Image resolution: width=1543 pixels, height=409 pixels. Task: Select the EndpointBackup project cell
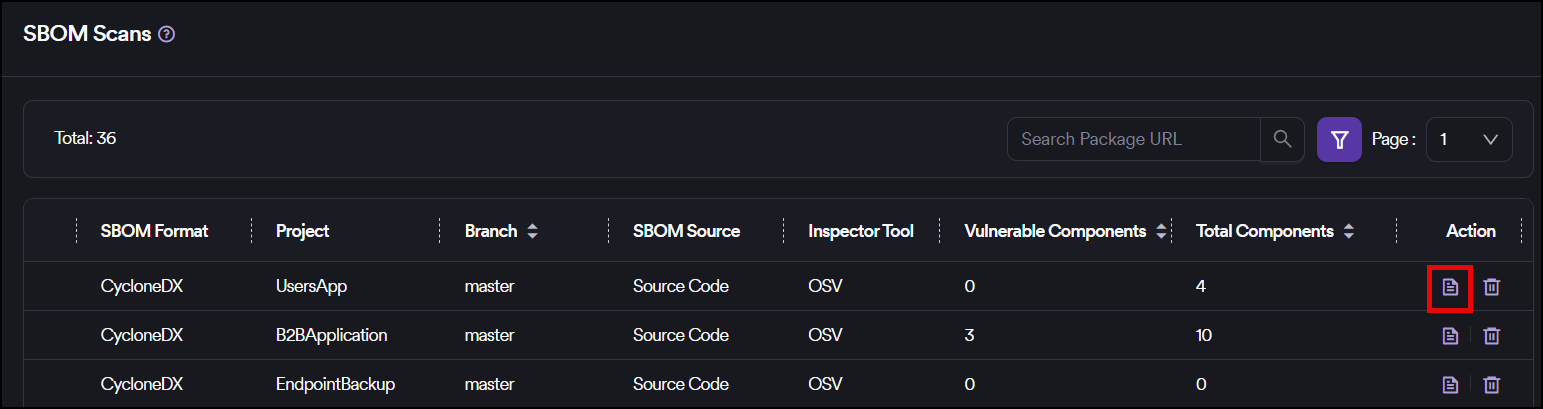tap(335, 384)
